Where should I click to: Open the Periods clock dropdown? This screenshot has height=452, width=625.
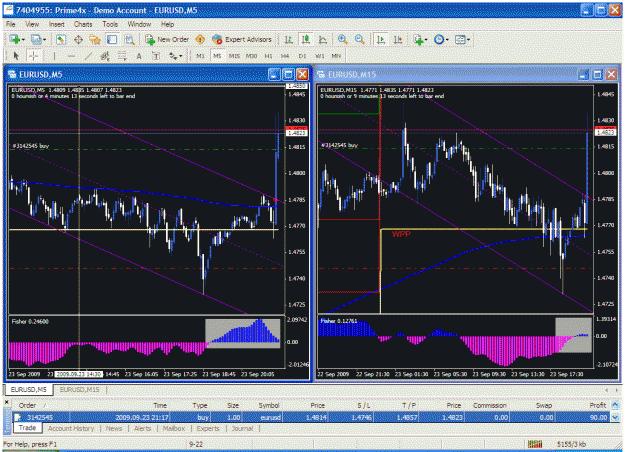point(441,39)
